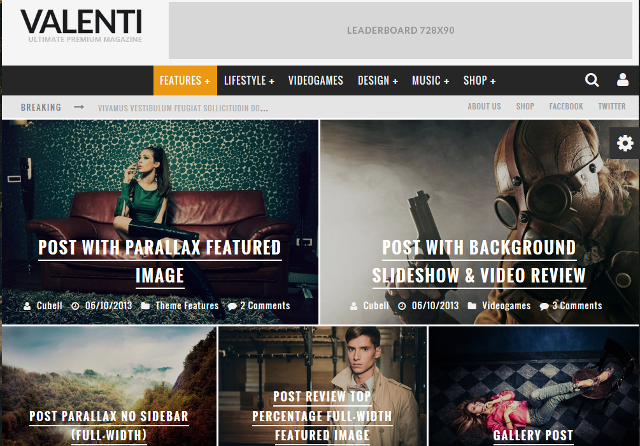The height and width of the screenshot is (446, 640).
Task: Open the search magnifier icon
Action: (591, 80)
